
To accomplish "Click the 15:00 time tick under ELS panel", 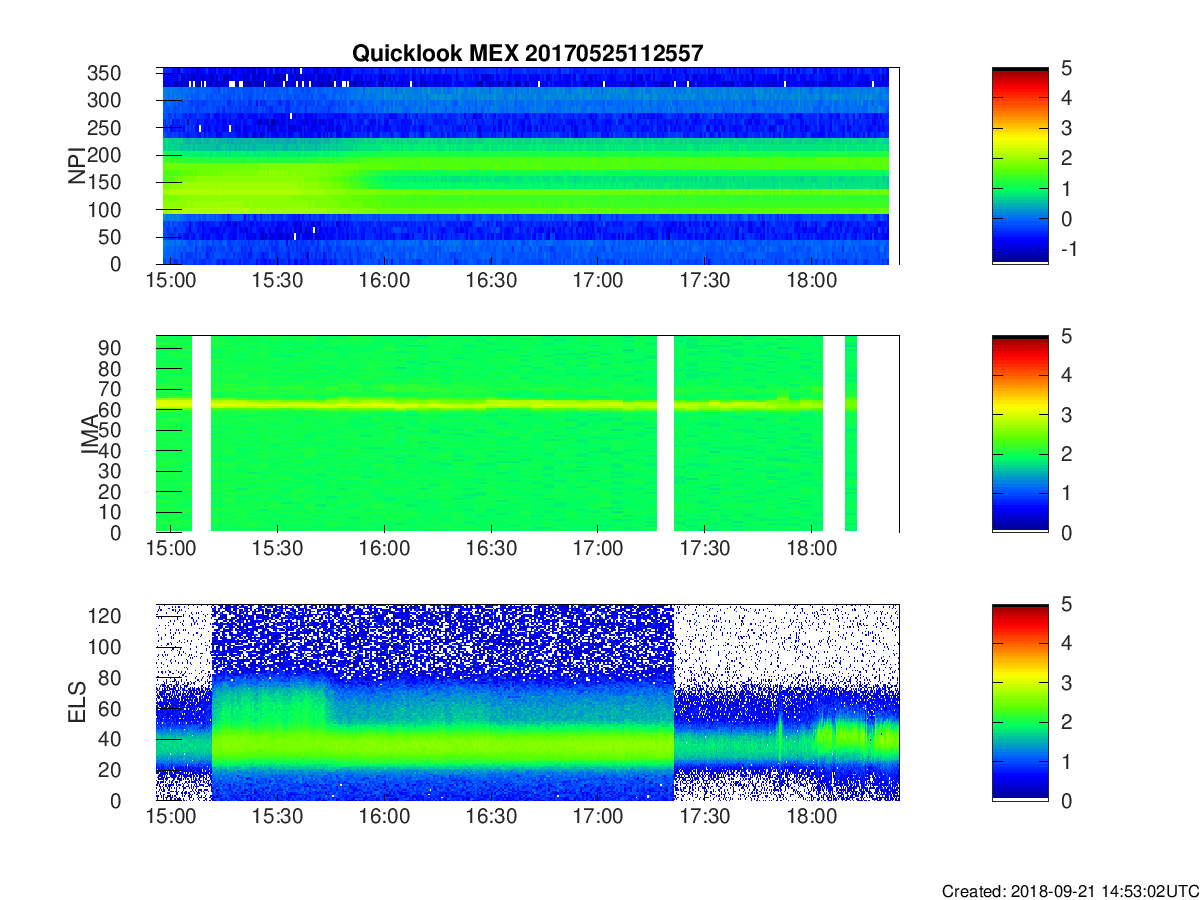I will tap(171, 817).
